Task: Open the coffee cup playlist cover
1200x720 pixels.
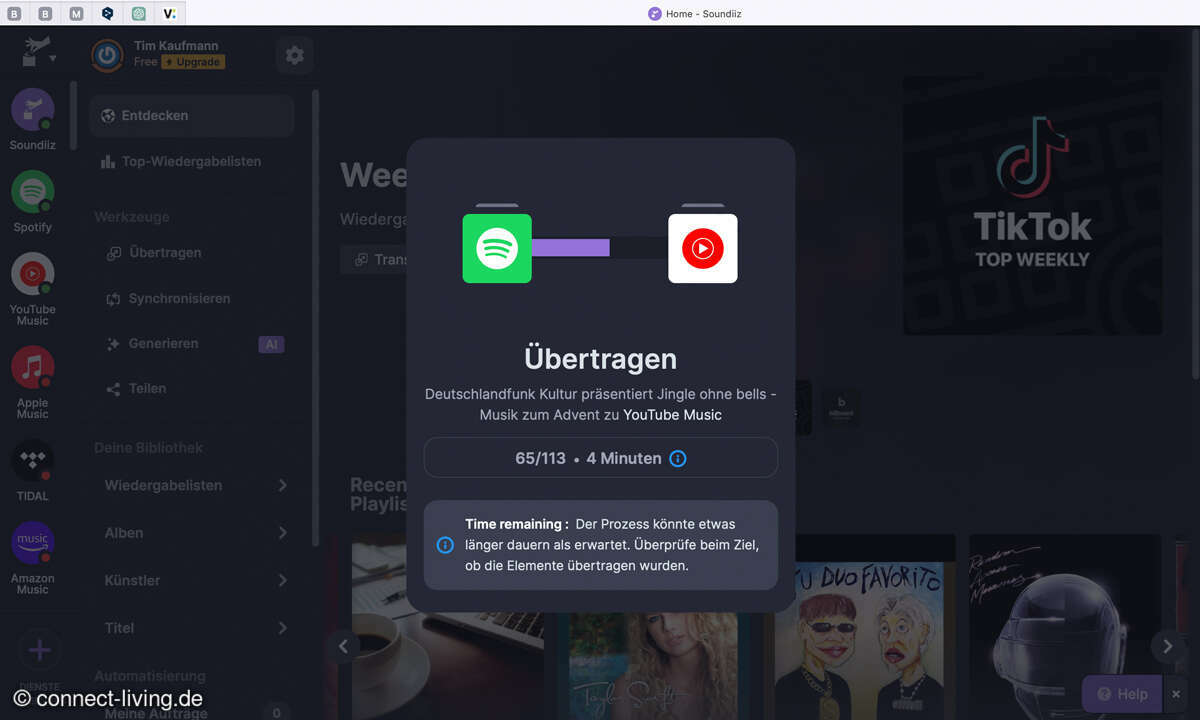Action: tap(447, 627)
